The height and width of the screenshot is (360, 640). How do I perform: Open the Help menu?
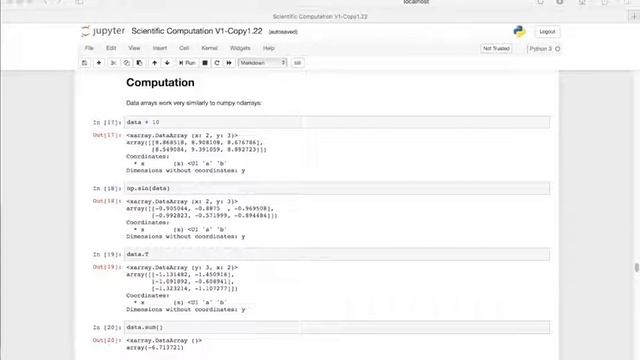click(x=269, y=48)
